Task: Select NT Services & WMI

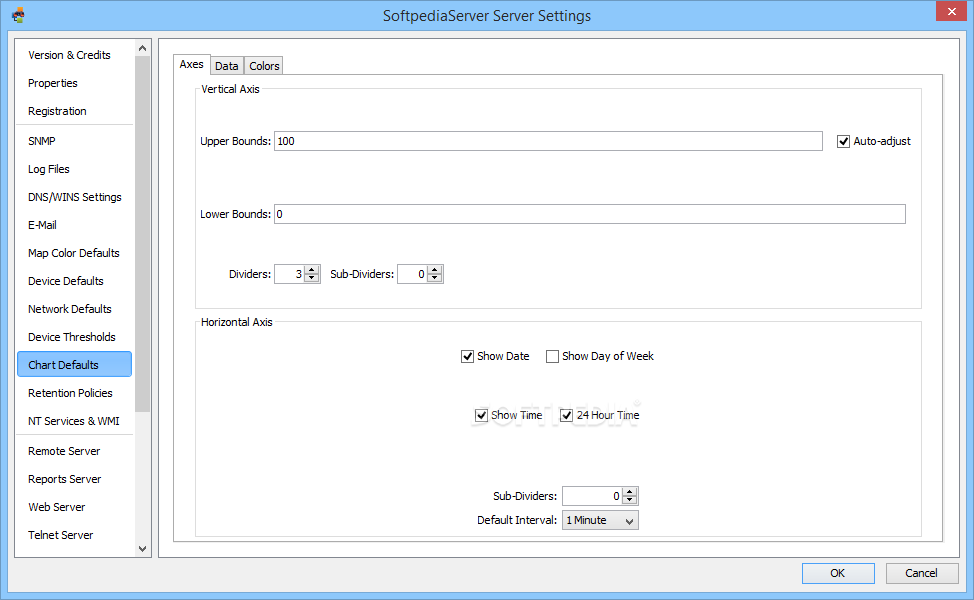Action: click(75, 421)
